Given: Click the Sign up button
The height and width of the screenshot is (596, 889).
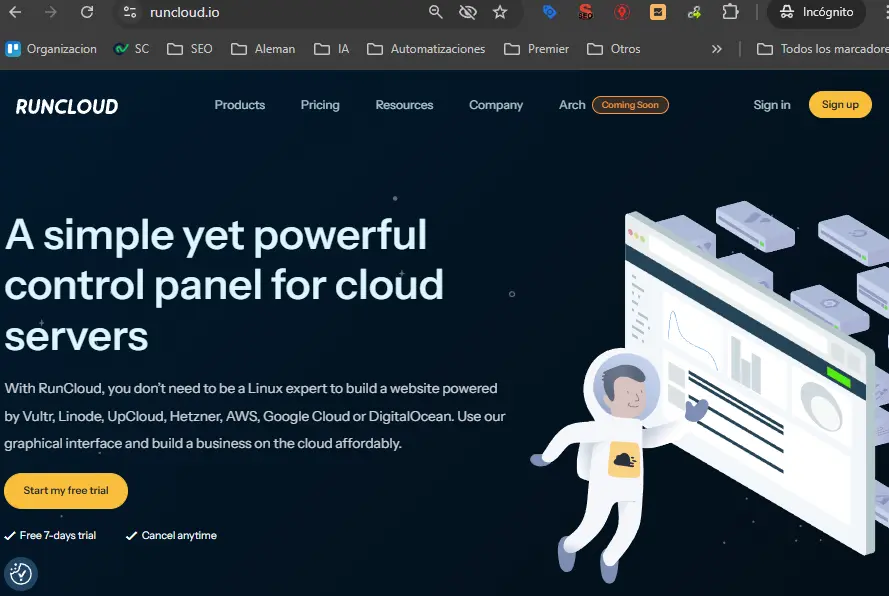Looking at the screenshot, I should [840, 104].
